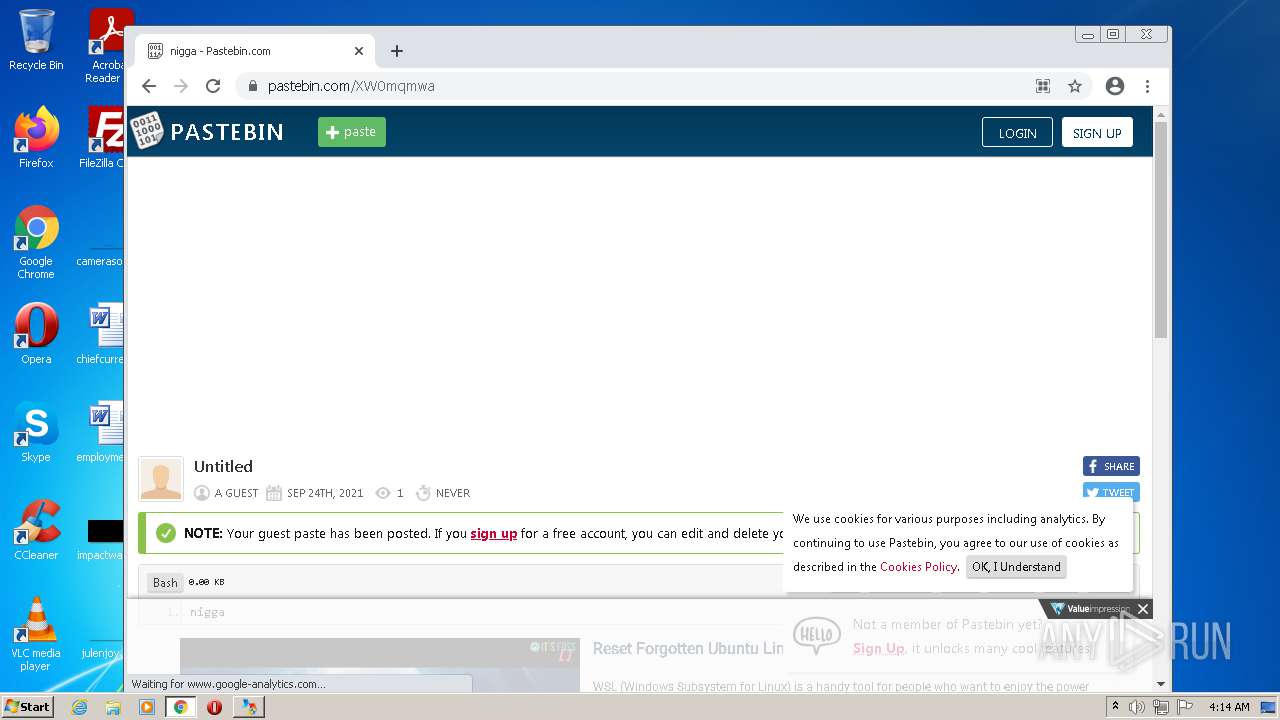Click Chrome taskbar icon
Screen dimensions: 1280x720
point(181,707)
